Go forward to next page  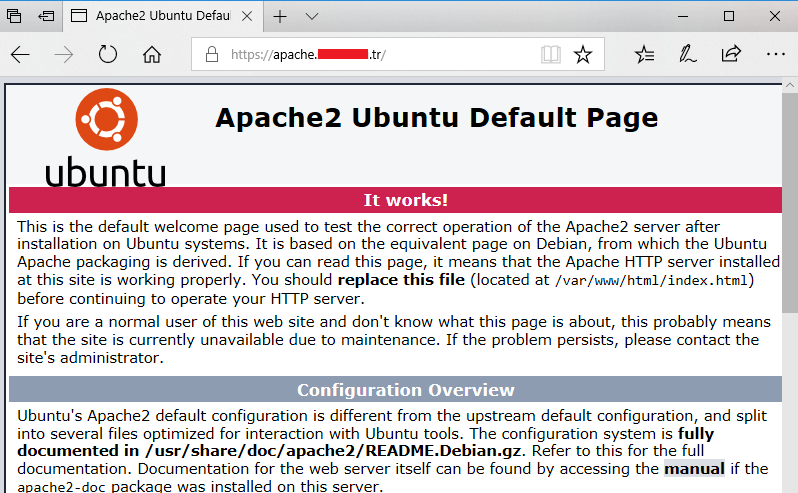coord(64,54)
